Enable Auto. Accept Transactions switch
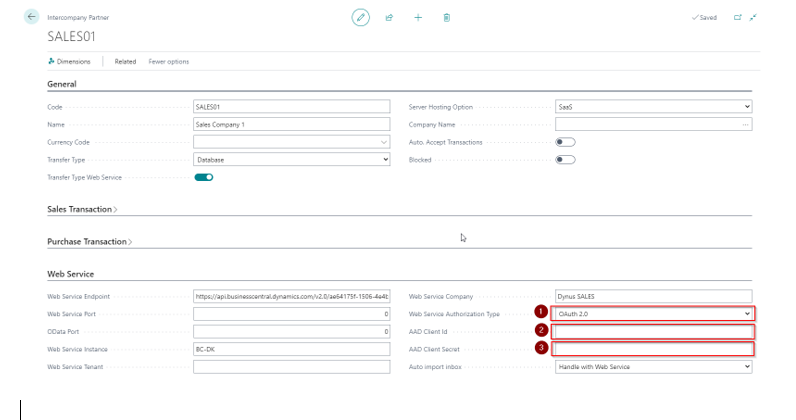Screen dimensions: 796x420 point(565,142)
